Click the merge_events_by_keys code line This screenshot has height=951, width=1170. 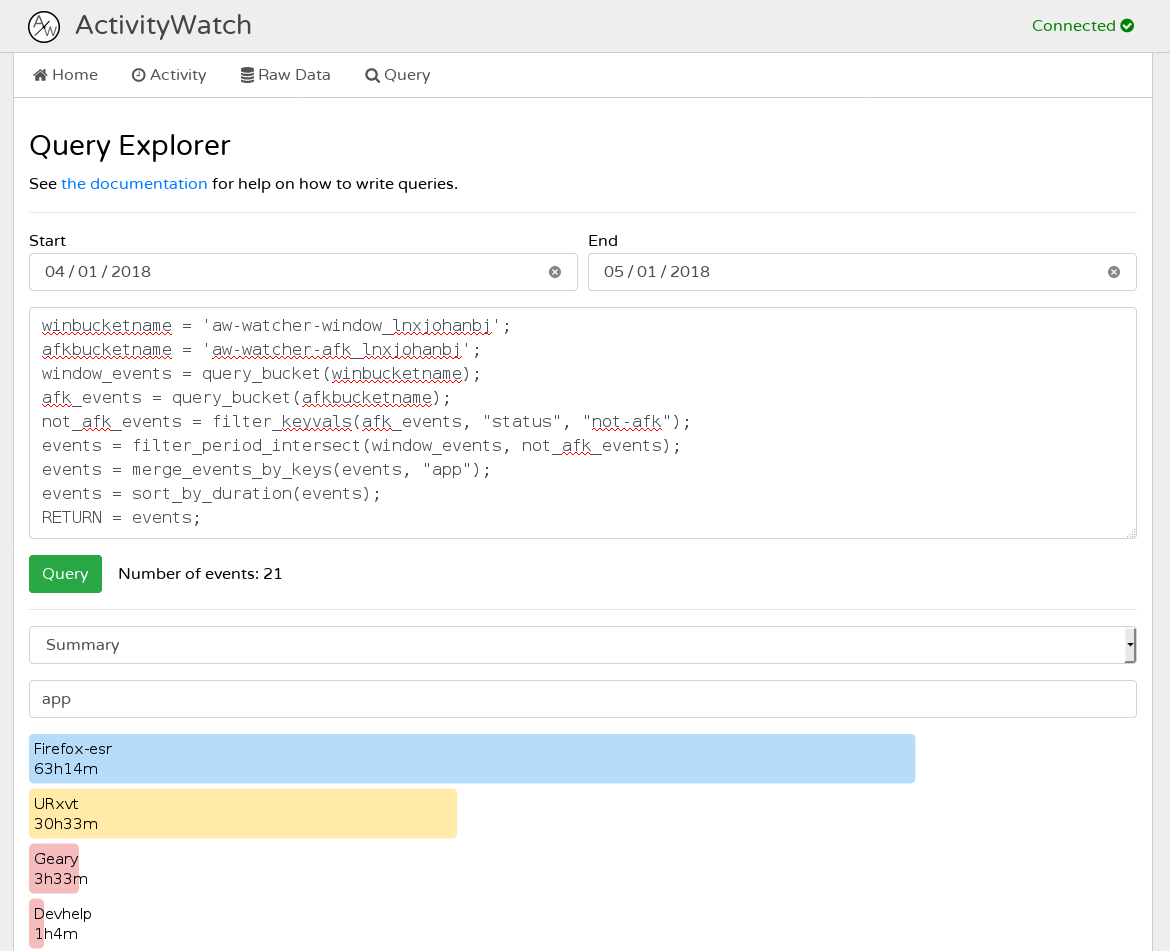266,470
